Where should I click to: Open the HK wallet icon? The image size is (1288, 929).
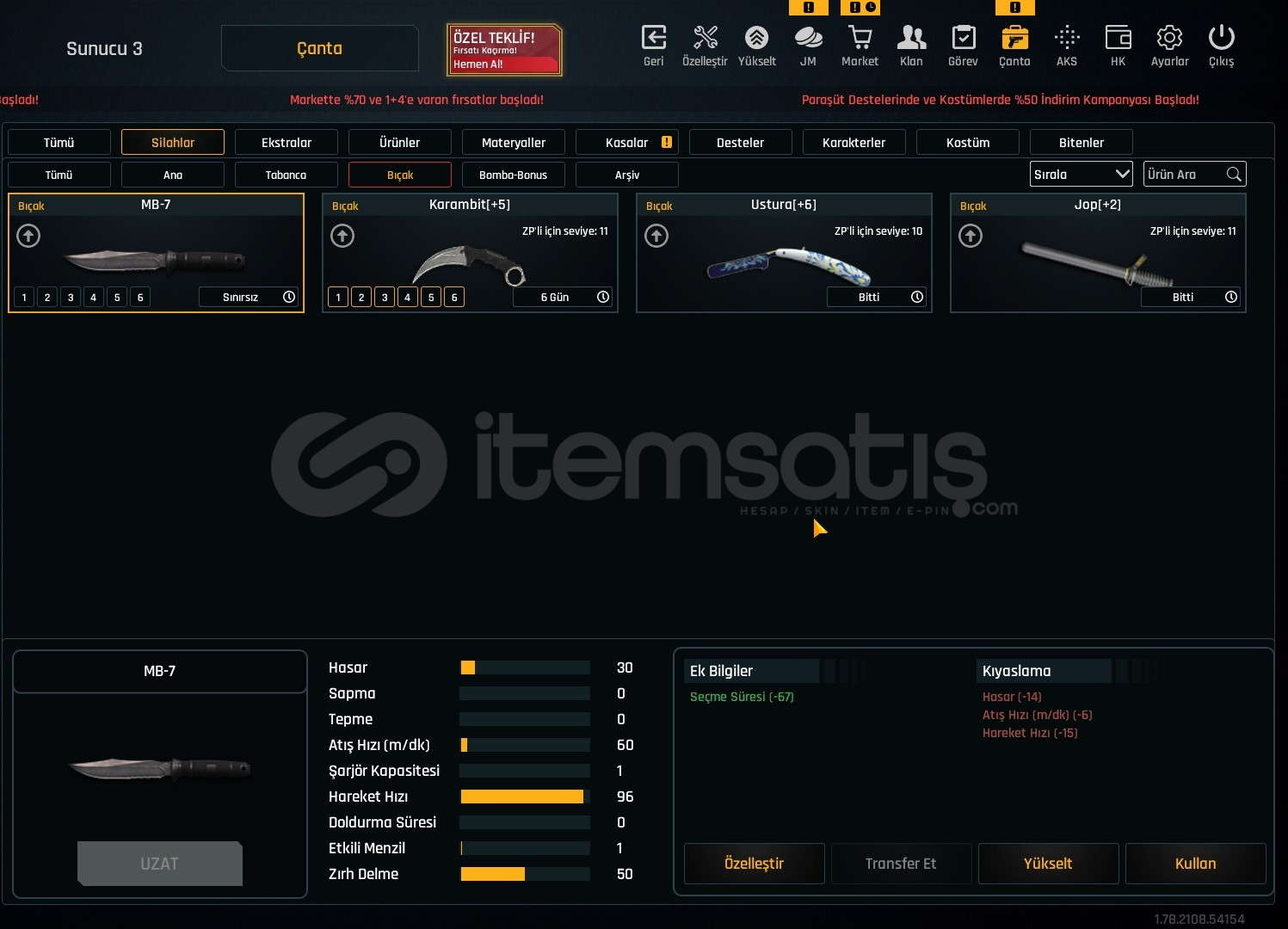(x=1118, y=38)
